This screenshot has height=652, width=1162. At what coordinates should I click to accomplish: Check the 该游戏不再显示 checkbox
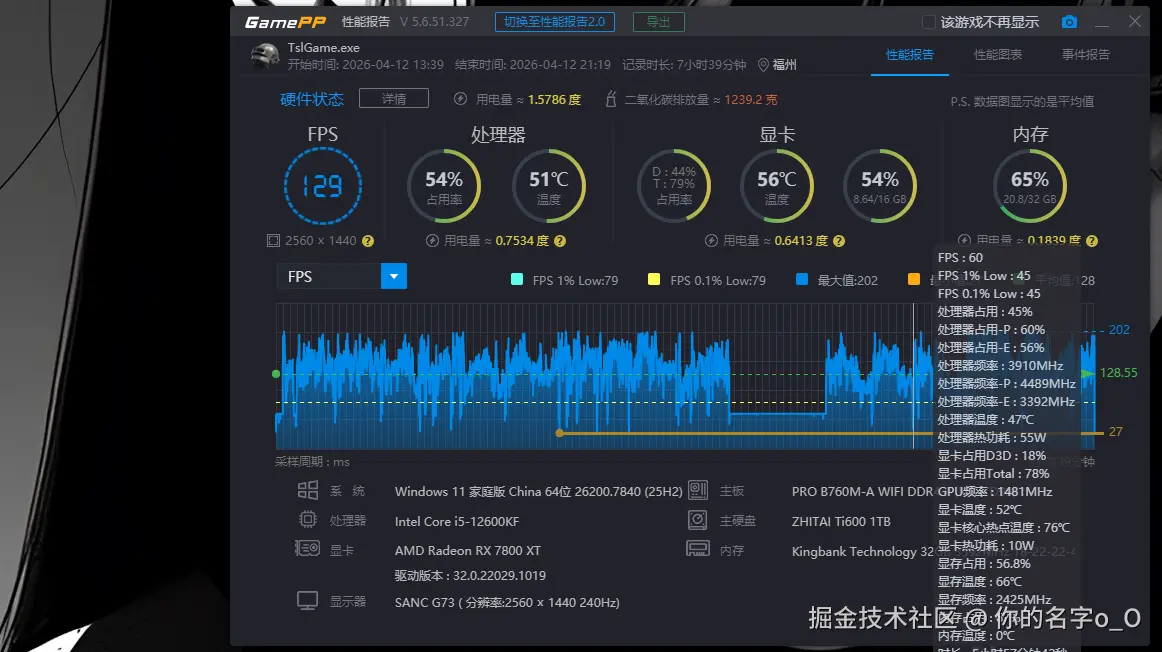(928, 22)
